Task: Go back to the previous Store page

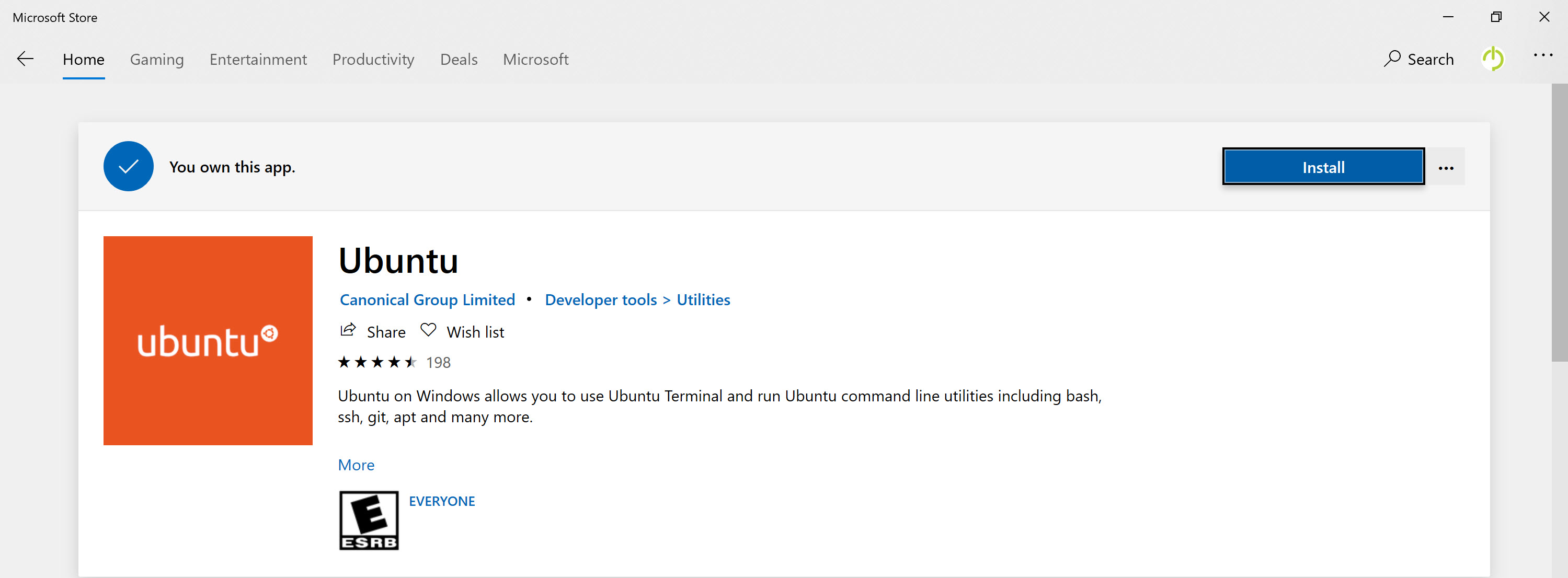Action: [x=25, y=59]
